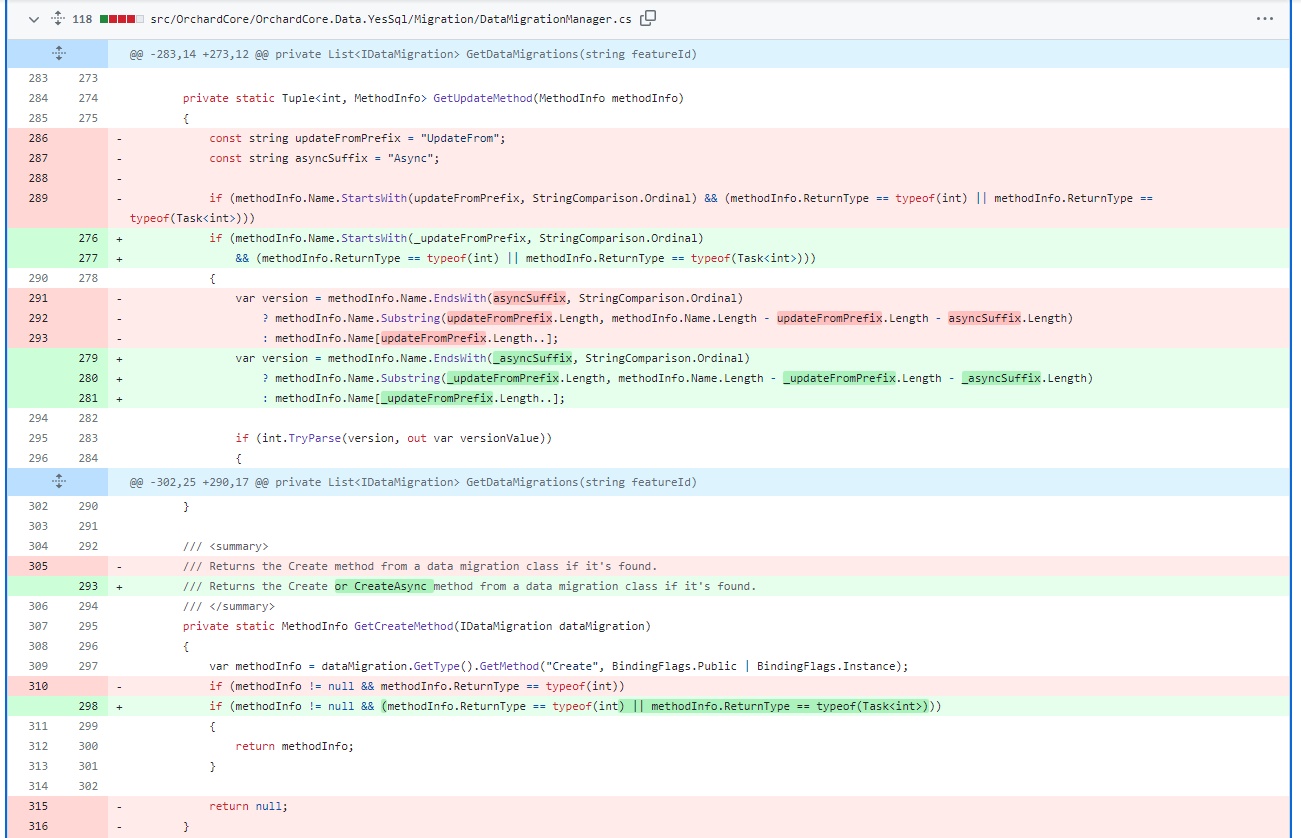Select old line number 287

click(38, 158)
